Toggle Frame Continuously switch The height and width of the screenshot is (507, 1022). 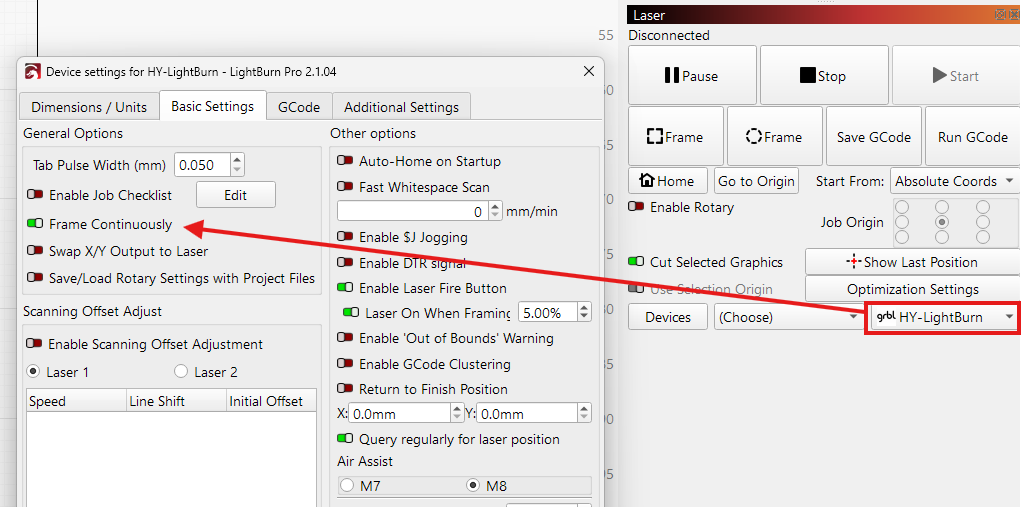pyautogui.click(x=35, y=224)
